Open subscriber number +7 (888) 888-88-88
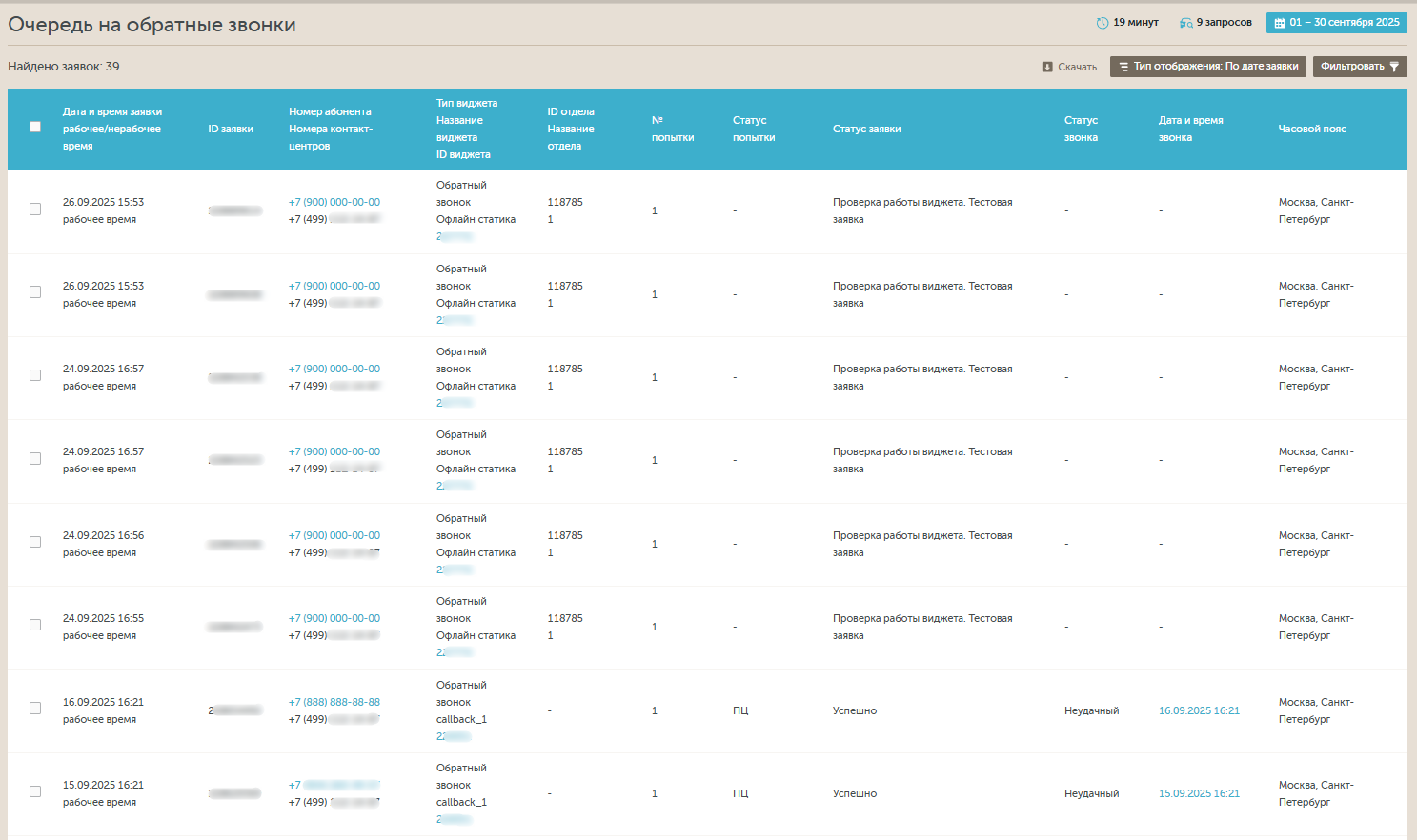The width and height of the screenshot is (1417, 840). point(334,702)
